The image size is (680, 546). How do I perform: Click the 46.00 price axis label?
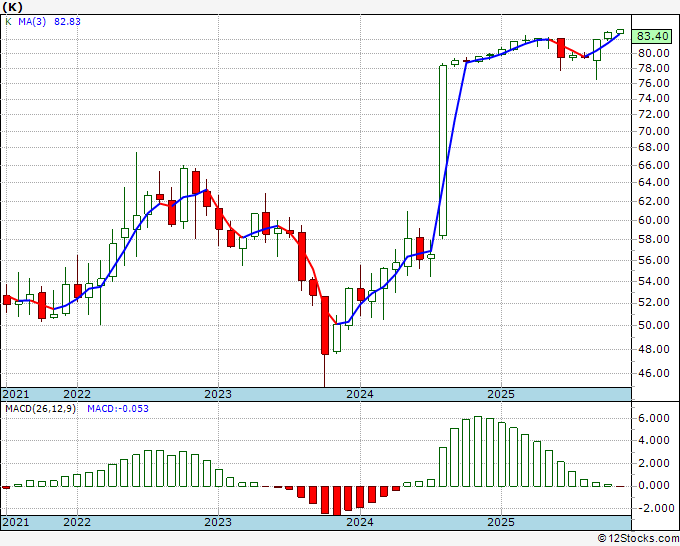tap(654, 373)
